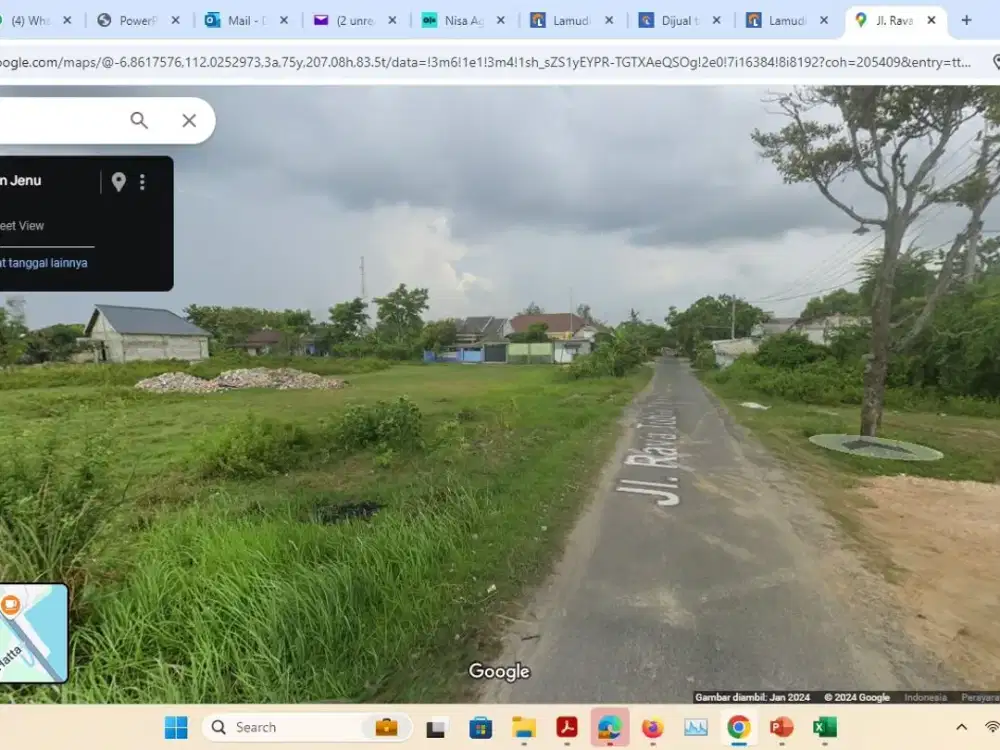Click the location pin icon in Street View panel

[119, 182]
